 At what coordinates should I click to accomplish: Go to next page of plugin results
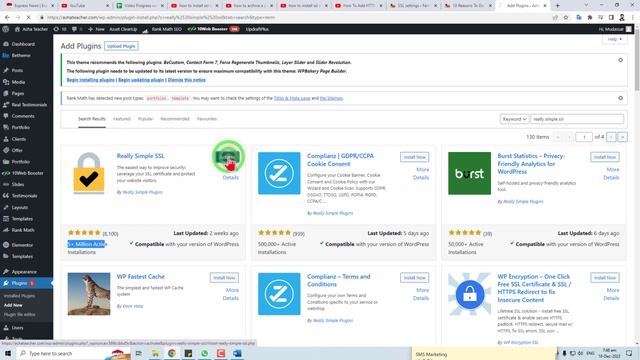click(x=611, y=137)
